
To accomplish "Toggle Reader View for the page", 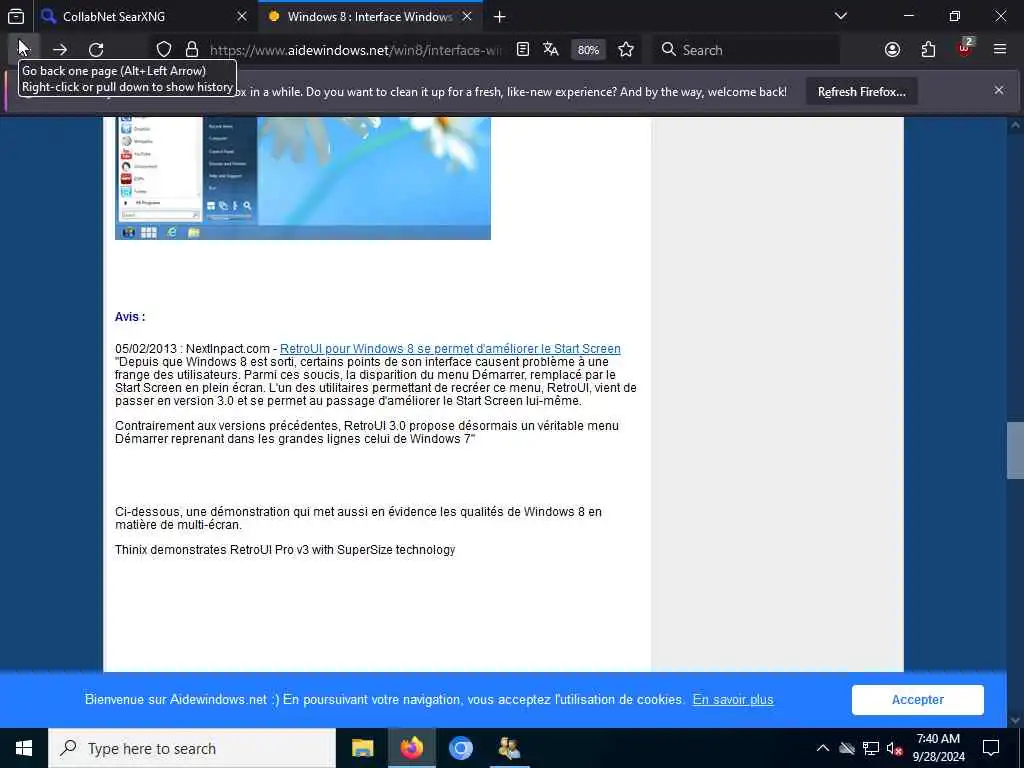I will point(522,50).
